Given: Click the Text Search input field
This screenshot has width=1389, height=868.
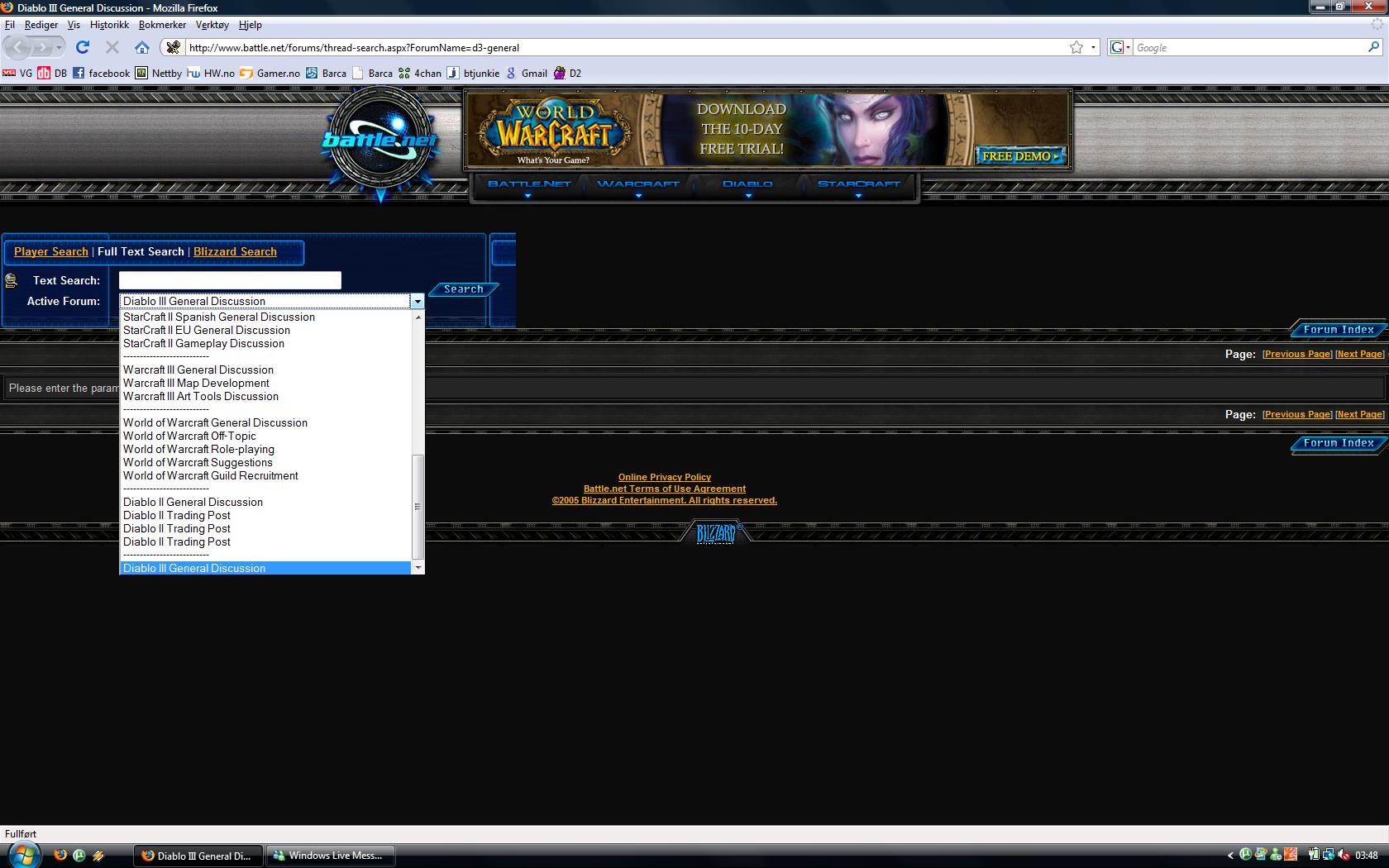Looking at the screenshot, I should tap(230, 280).
